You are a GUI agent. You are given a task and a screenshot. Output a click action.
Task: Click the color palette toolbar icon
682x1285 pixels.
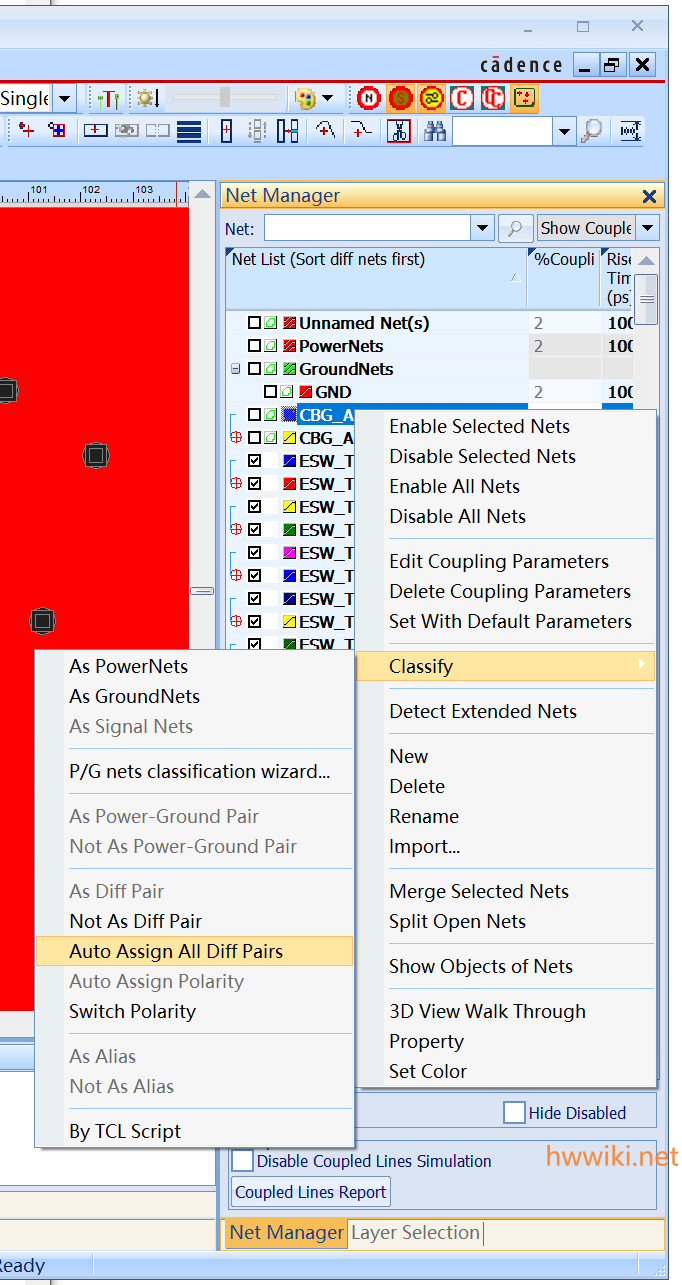pyautogui.click(x=305, y=98)
